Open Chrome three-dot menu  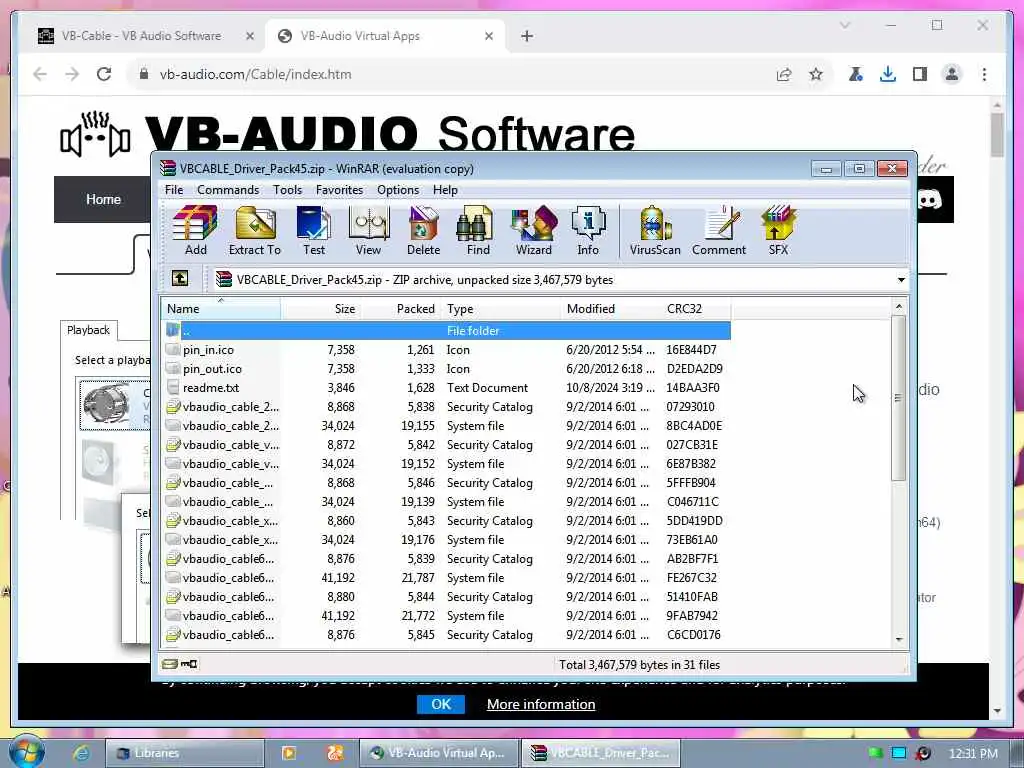tap(984, 74)
